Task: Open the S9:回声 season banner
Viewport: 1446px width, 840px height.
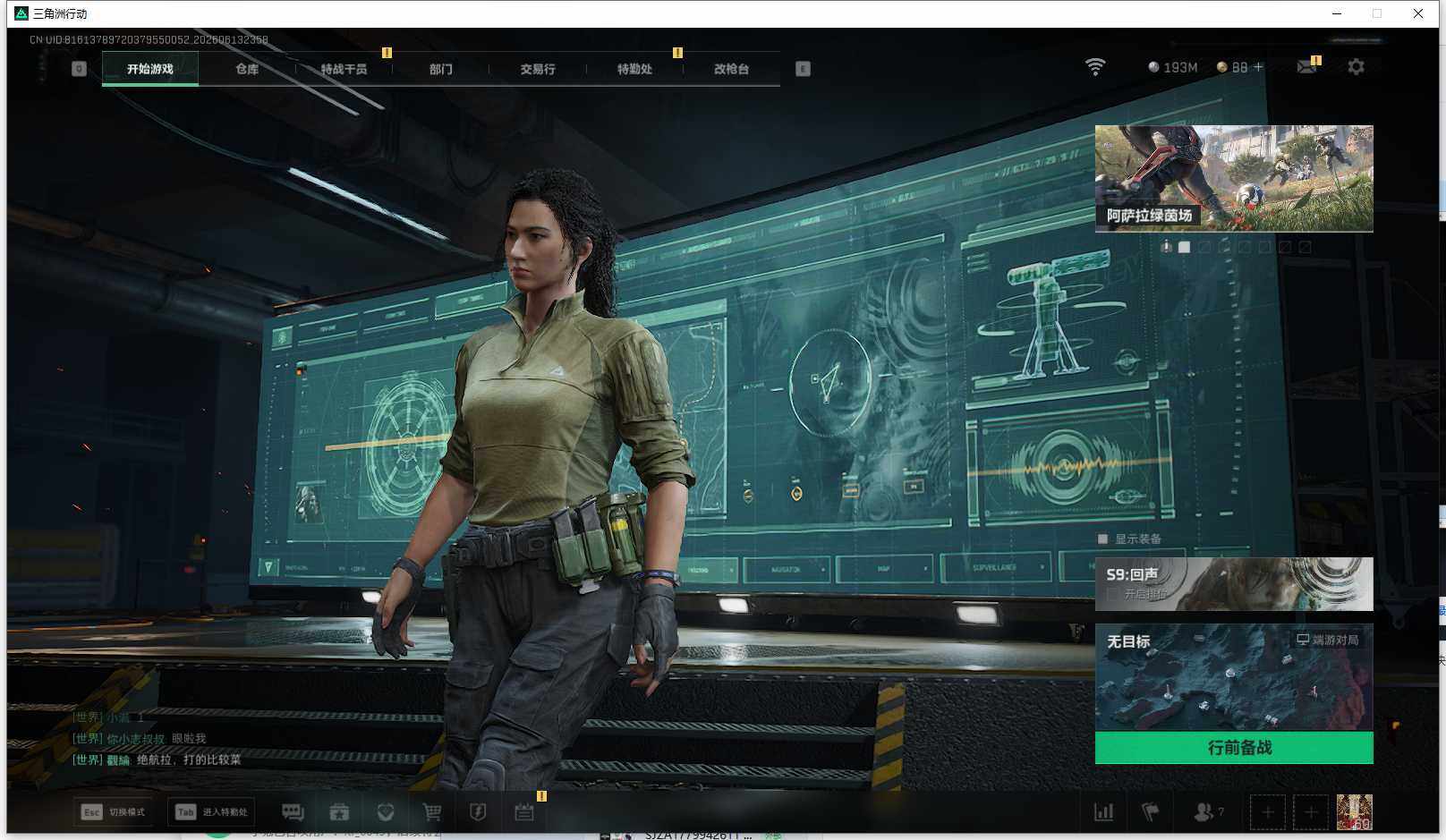Action: coord(1234,584)
